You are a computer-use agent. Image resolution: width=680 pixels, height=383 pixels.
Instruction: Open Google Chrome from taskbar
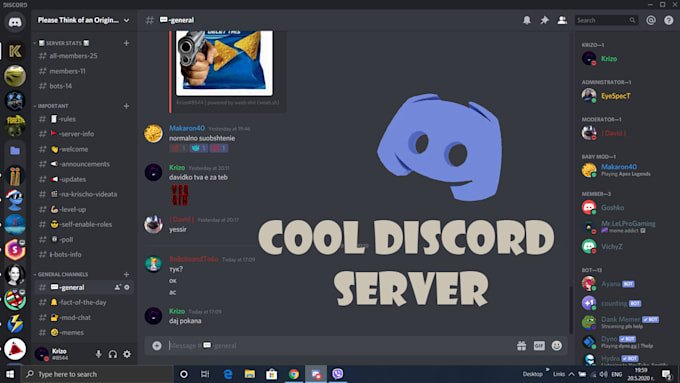pos(294,374)
